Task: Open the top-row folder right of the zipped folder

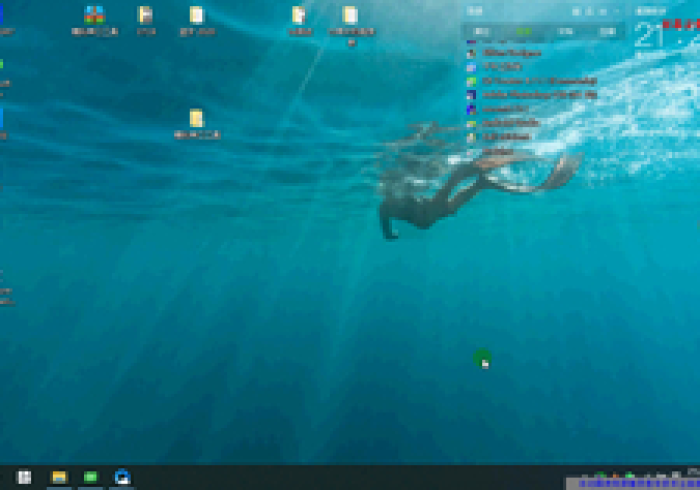Action: [x=197, y=16]
